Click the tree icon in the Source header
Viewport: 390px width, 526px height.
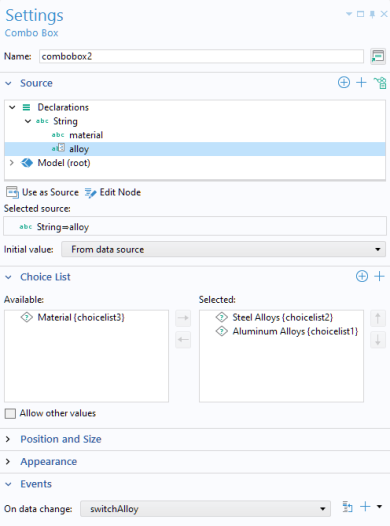point(380,83)
